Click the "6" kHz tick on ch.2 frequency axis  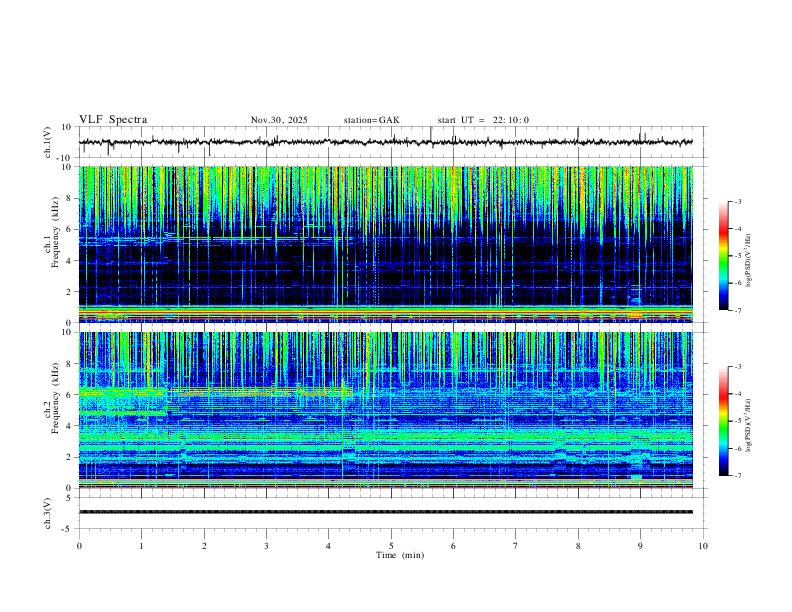(x=69, y=395)
